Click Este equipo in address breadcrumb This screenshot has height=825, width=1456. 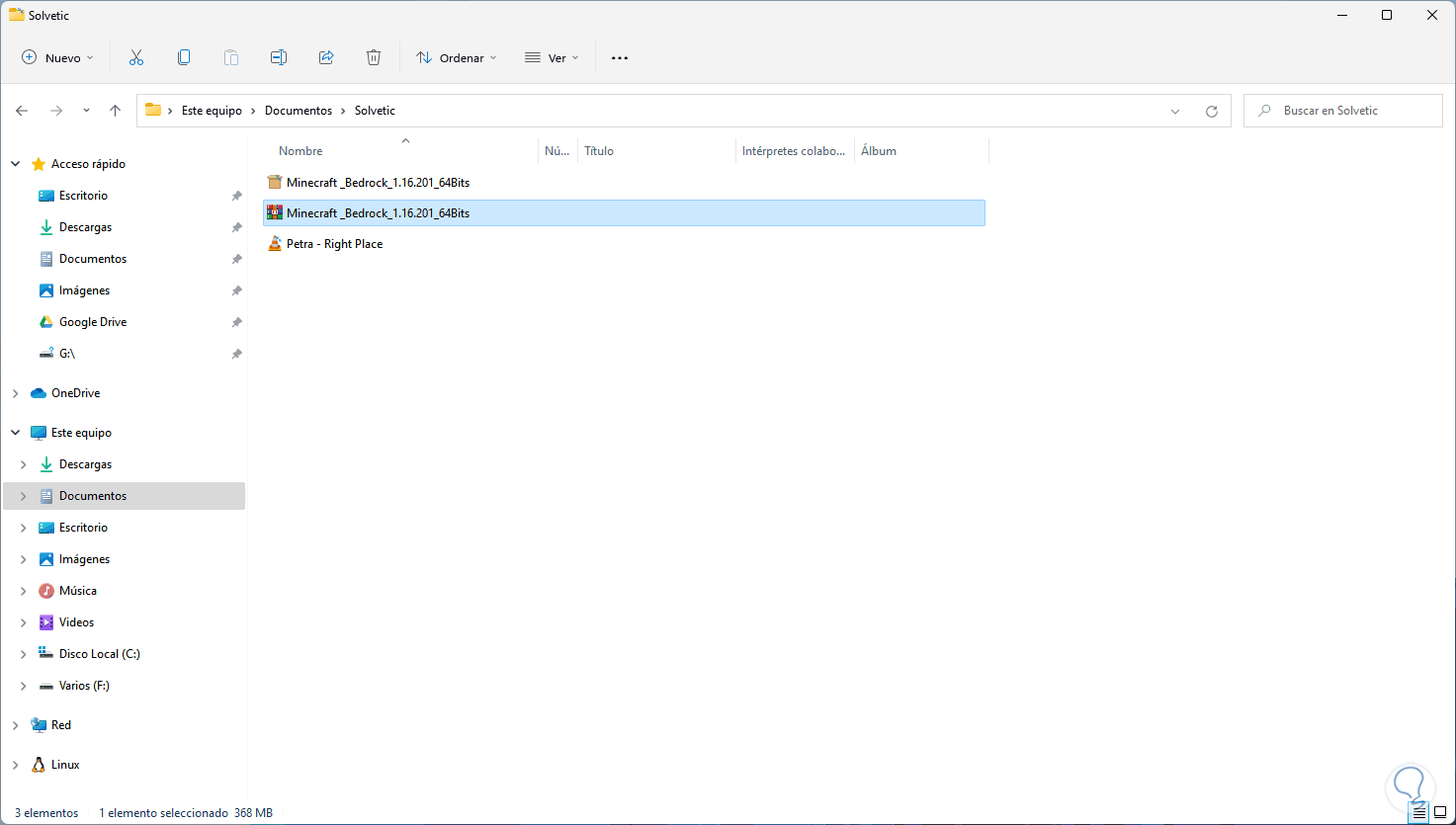(212, 111)
